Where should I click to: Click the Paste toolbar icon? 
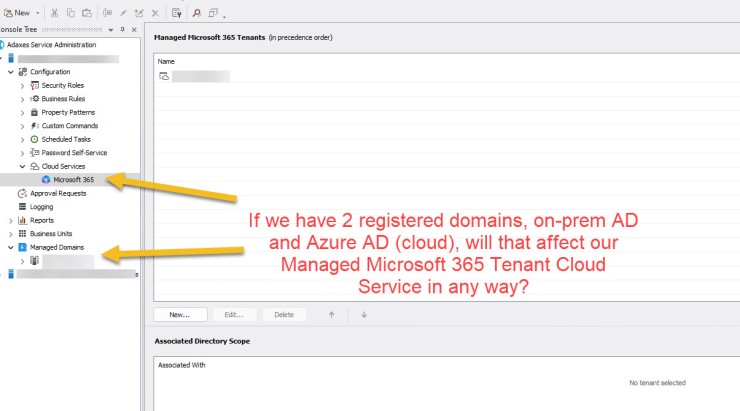click(x=87, y=13)
